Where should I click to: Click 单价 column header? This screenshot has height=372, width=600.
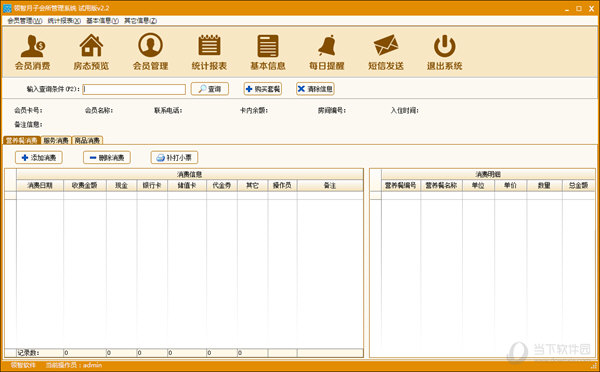coord(510,185)
